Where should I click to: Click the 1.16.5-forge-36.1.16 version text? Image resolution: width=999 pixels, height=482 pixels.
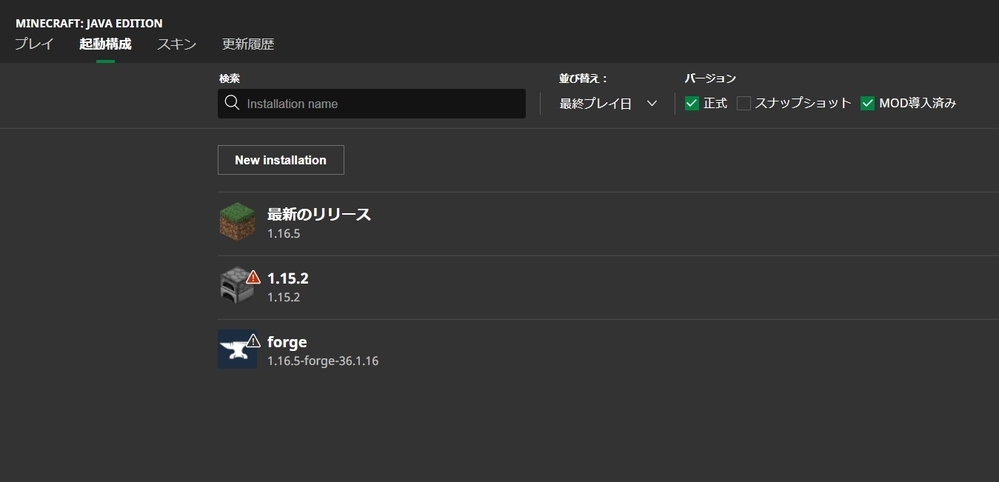pos(322,361)
